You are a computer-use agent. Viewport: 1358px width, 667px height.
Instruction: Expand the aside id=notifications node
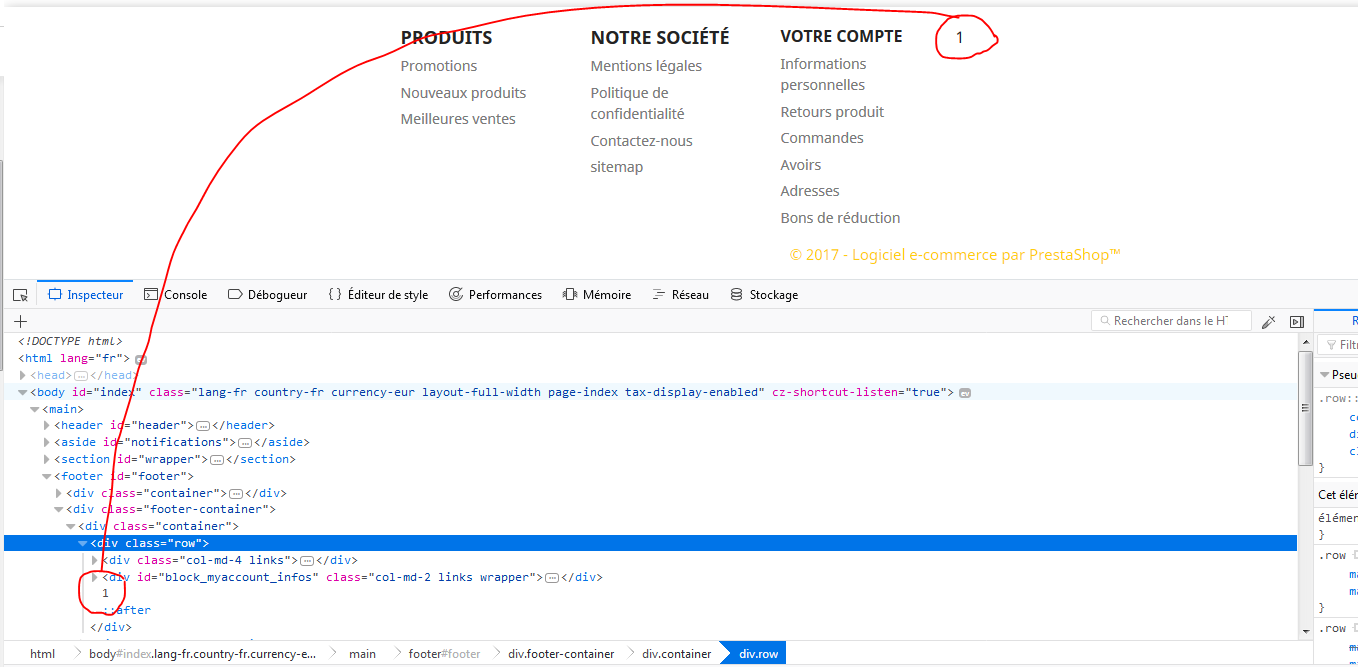[x=47, y=442]
